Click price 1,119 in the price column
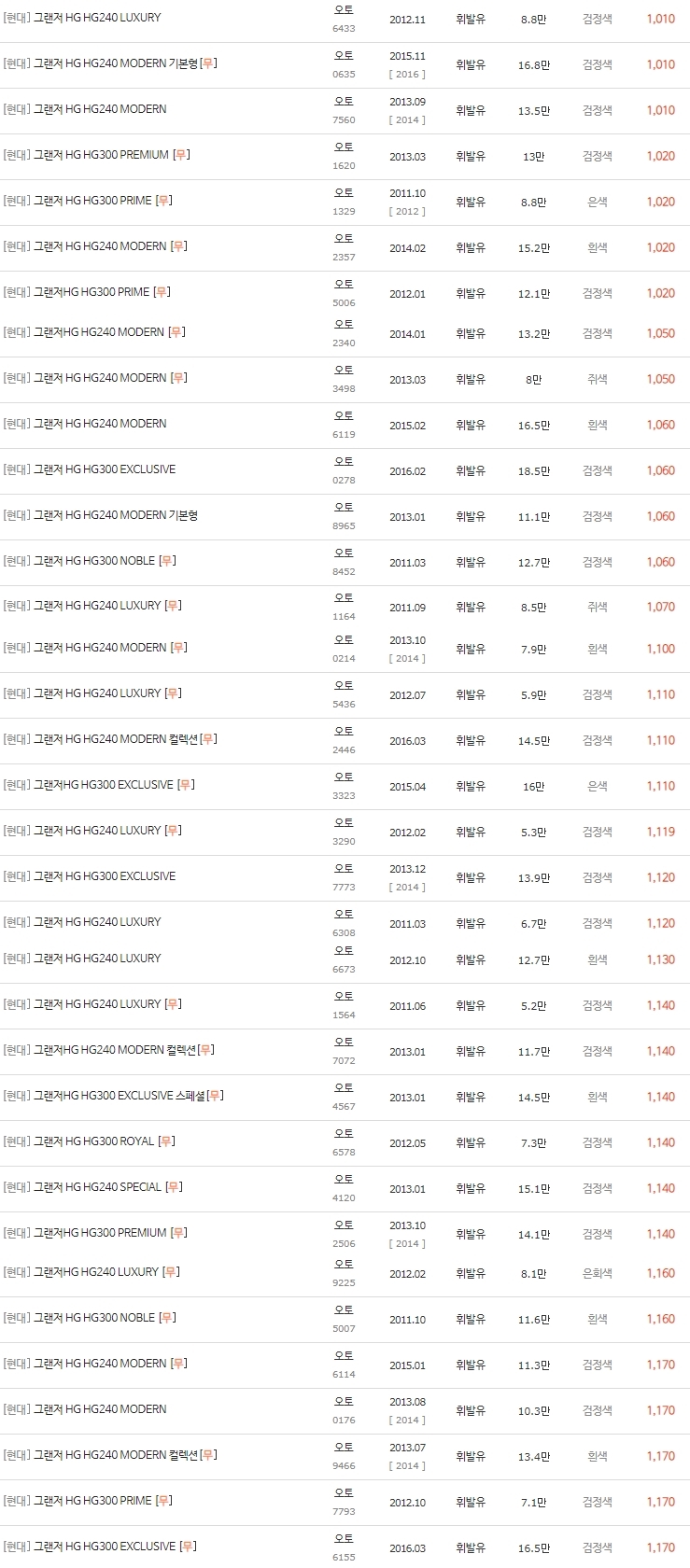The image size is (690, 1568). click(x=660, y=832)
